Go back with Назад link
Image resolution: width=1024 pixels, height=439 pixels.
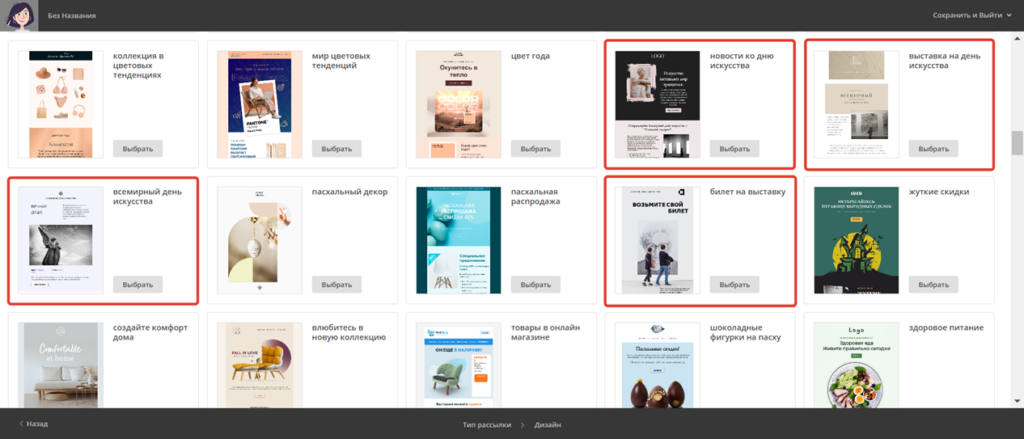coord(33,424)
